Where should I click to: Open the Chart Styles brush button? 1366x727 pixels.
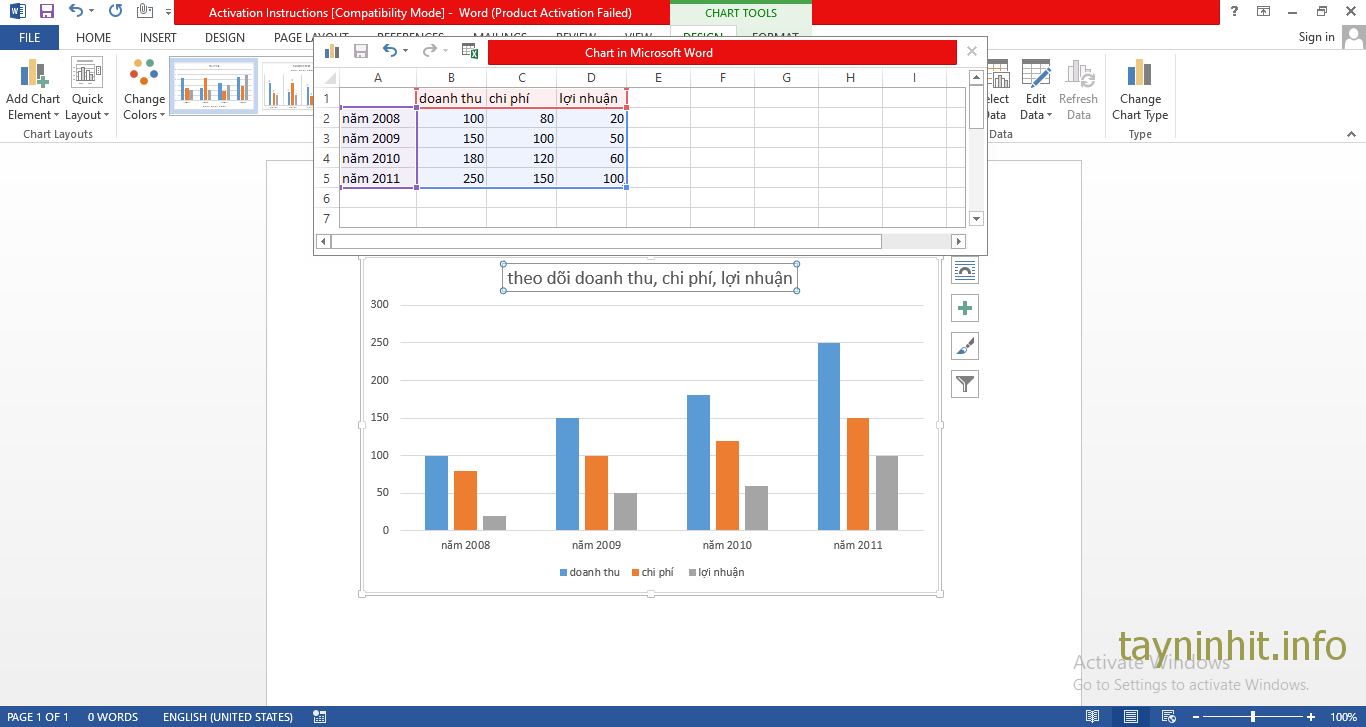965,346
